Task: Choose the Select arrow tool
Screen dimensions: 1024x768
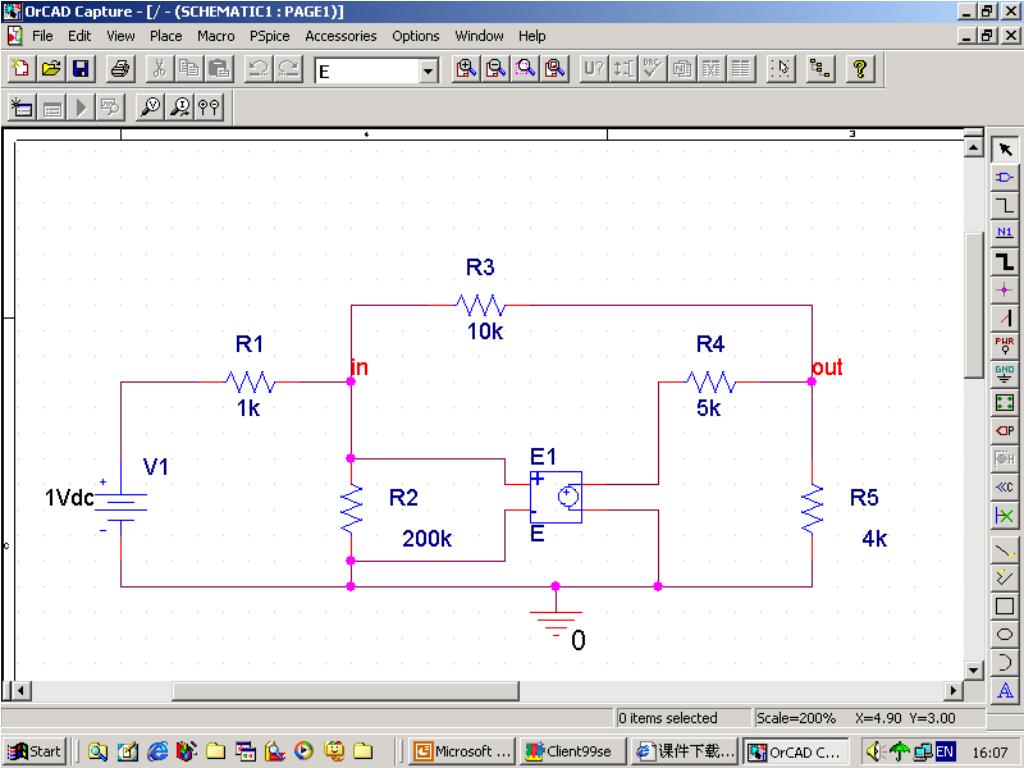Action: 1004,150
